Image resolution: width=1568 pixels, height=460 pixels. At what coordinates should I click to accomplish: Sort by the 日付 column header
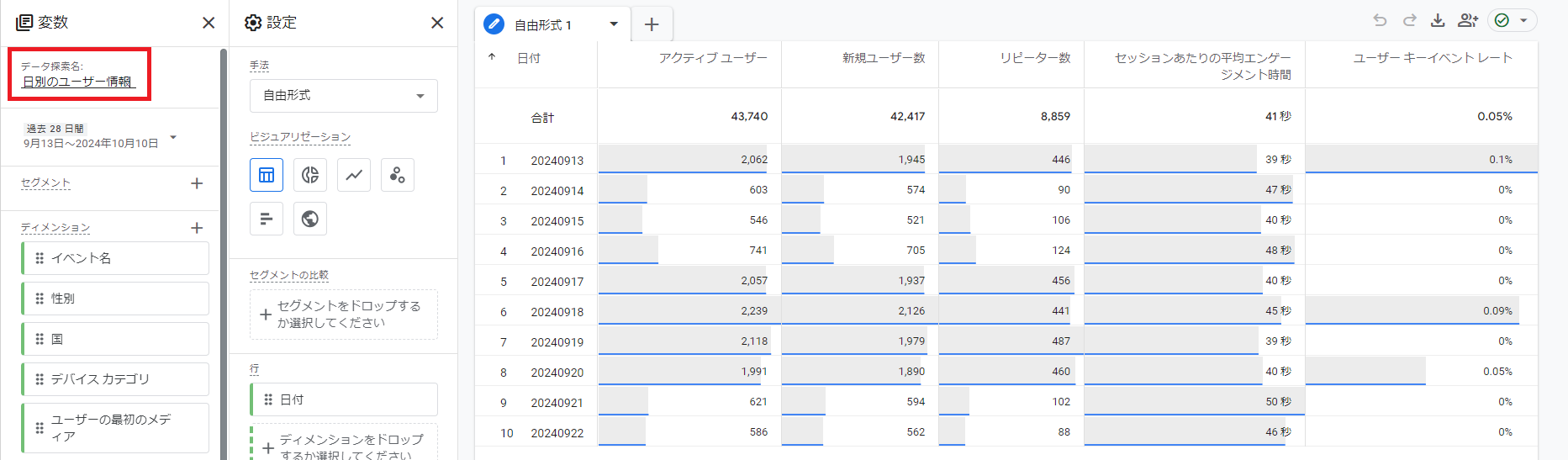(x=529, y=58)
